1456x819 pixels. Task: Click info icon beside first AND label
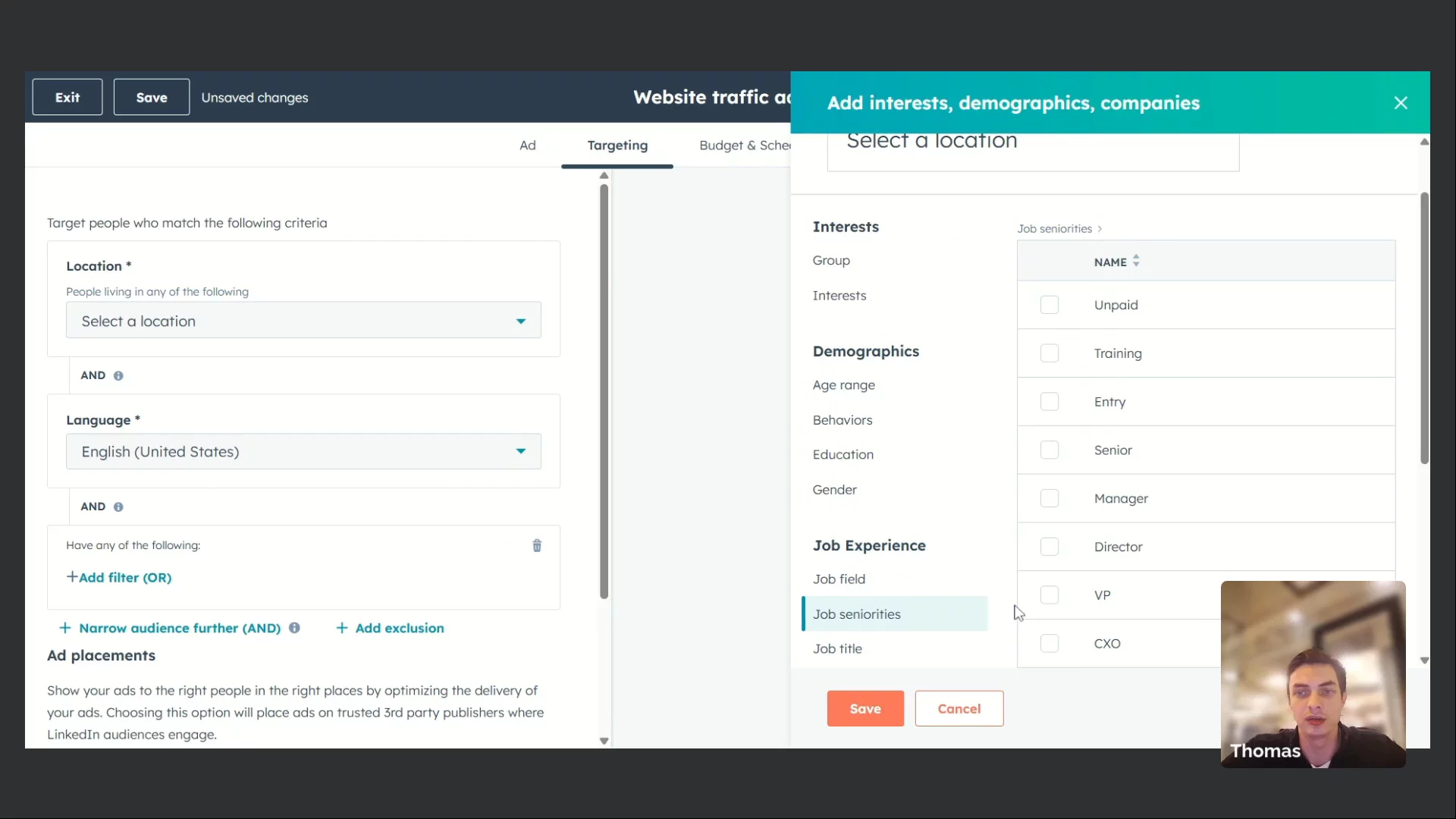pos(118,375)
